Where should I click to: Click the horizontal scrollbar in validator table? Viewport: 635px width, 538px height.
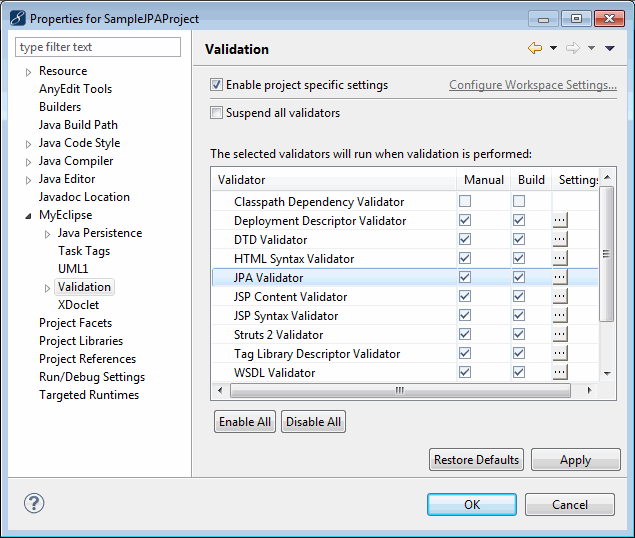coord(398,390)
